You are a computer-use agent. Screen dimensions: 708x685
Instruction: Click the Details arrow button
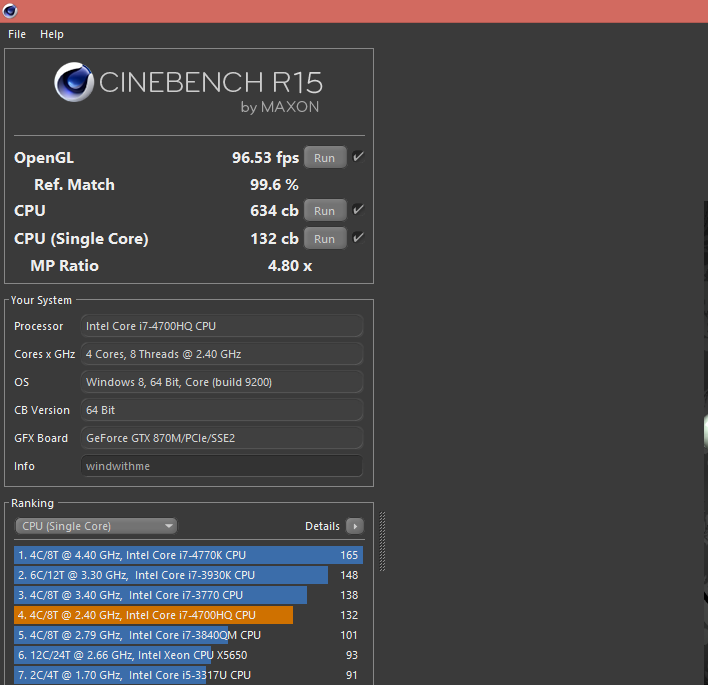point(355,526)
